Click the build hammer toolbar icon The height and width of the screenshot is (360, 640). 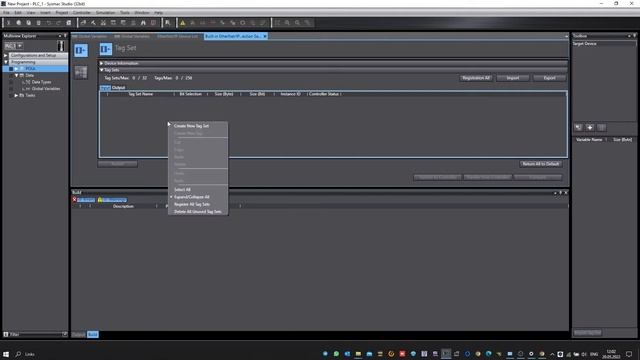tap(93, 23)
